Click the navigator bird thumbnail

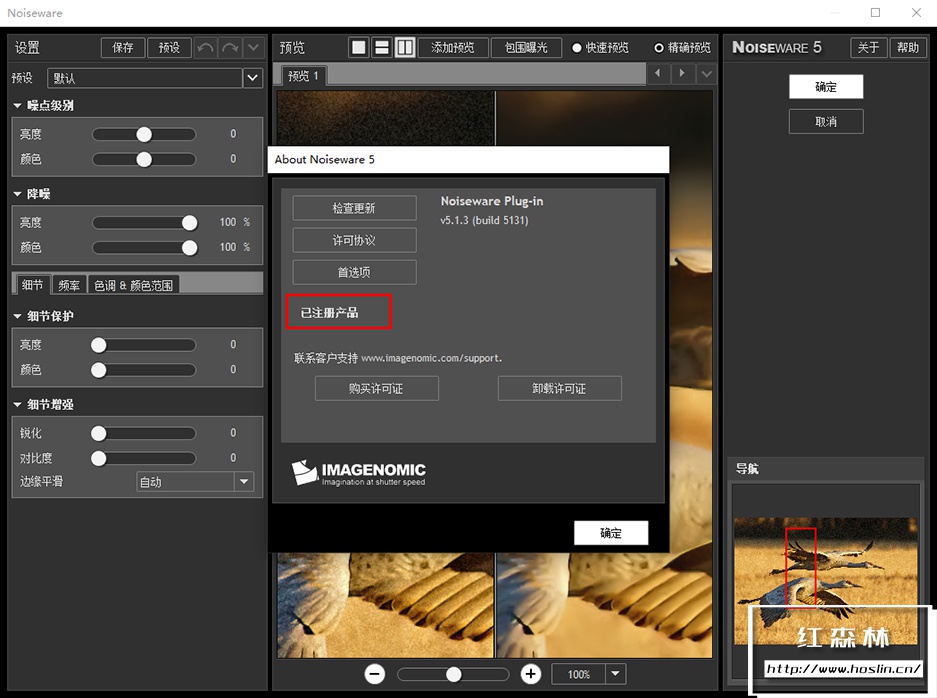[825, 580]
